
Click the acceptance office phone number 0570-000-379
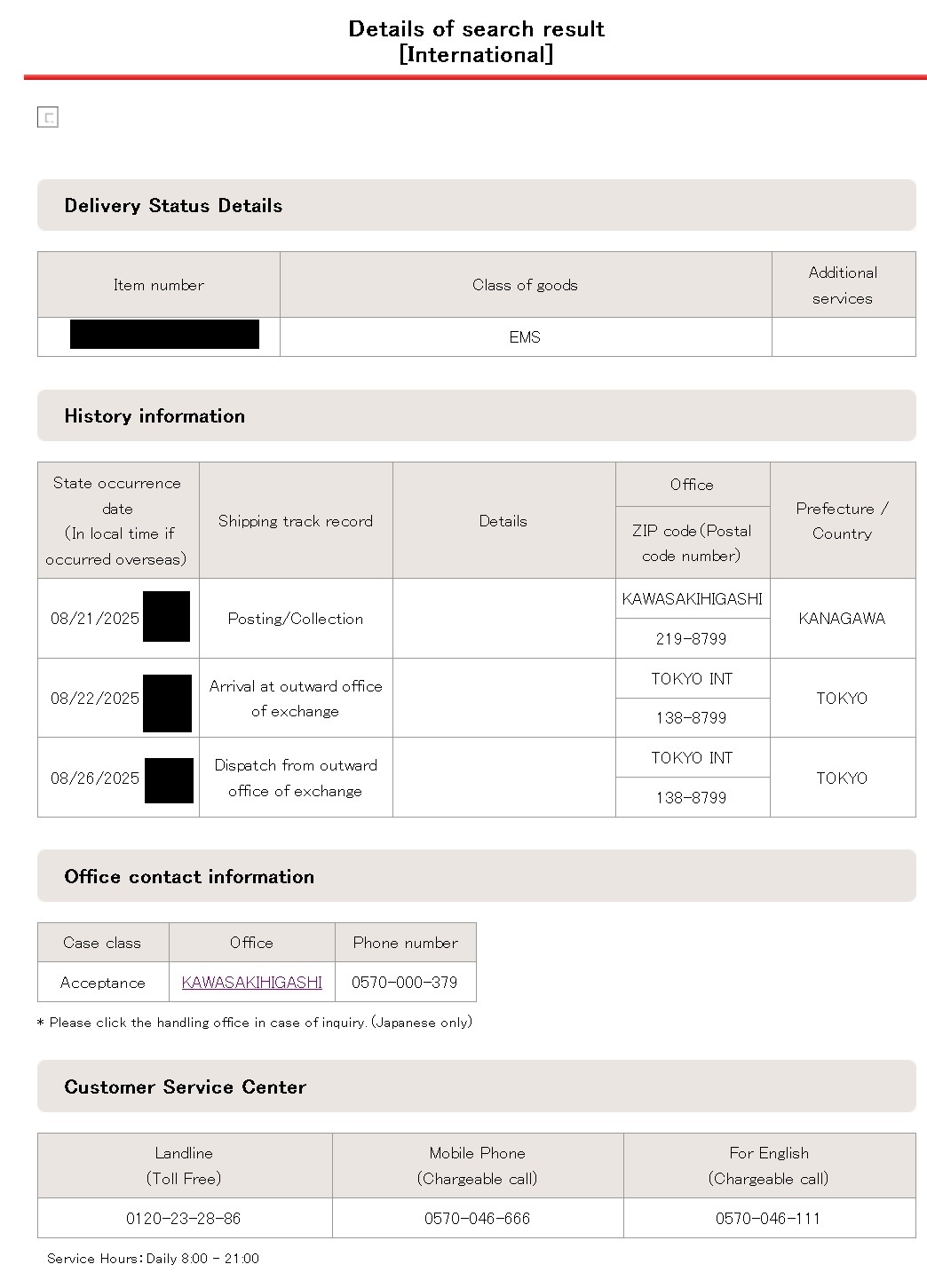(x=405, y=983)
